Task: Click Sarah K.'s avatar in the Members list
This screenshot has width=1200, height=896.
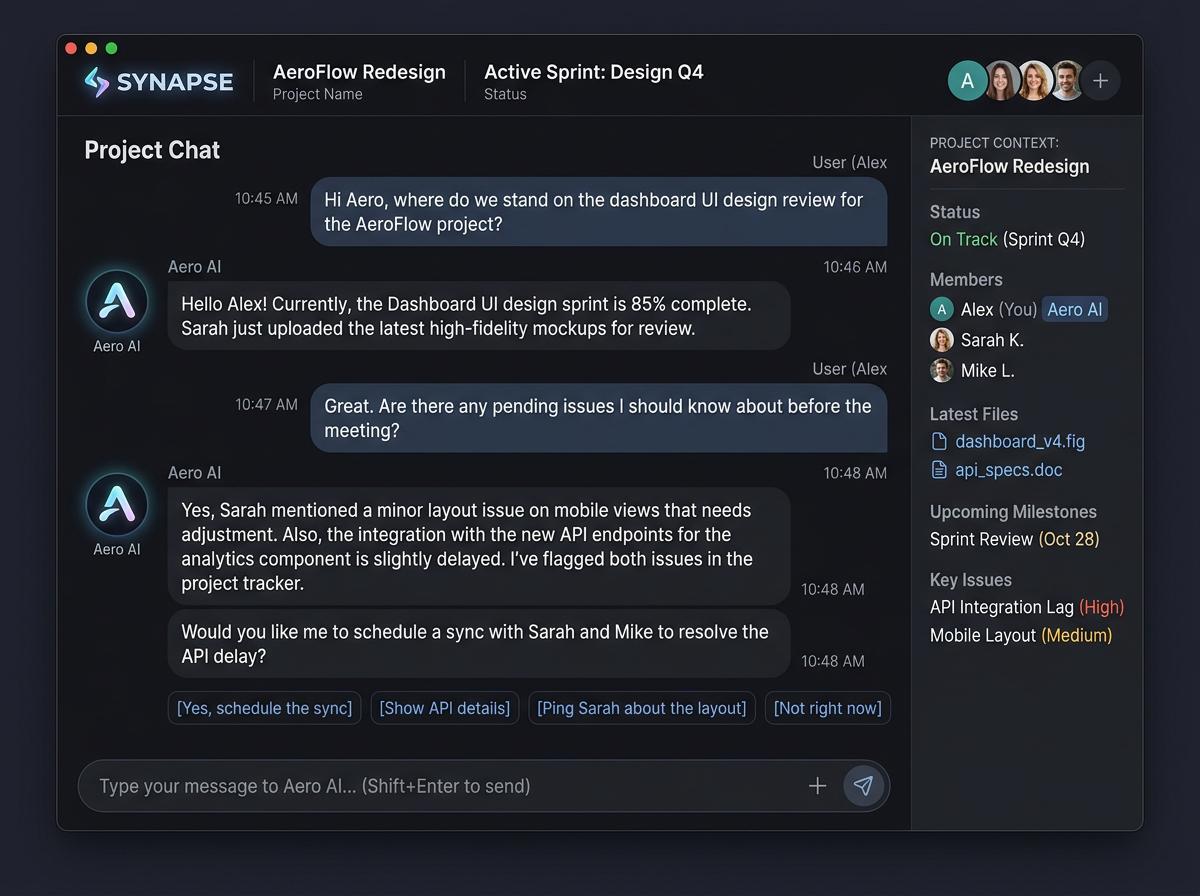Action: pyautogui.click(x=941, y=339)
